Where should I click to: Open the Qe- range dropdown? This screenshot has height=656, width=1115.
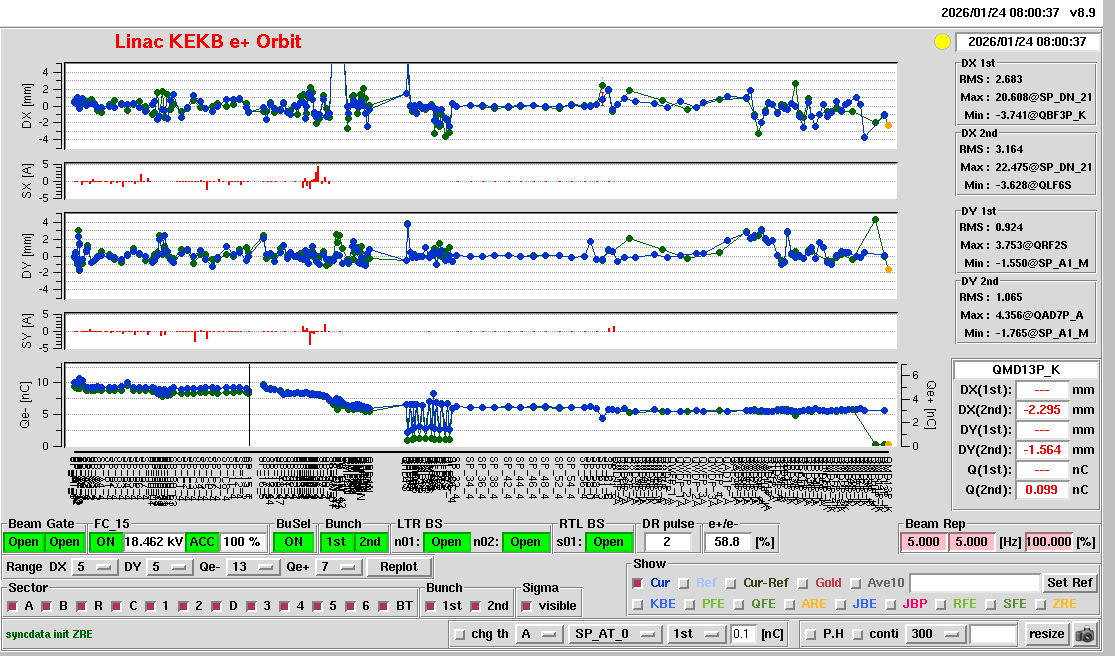tap(250, 567)
